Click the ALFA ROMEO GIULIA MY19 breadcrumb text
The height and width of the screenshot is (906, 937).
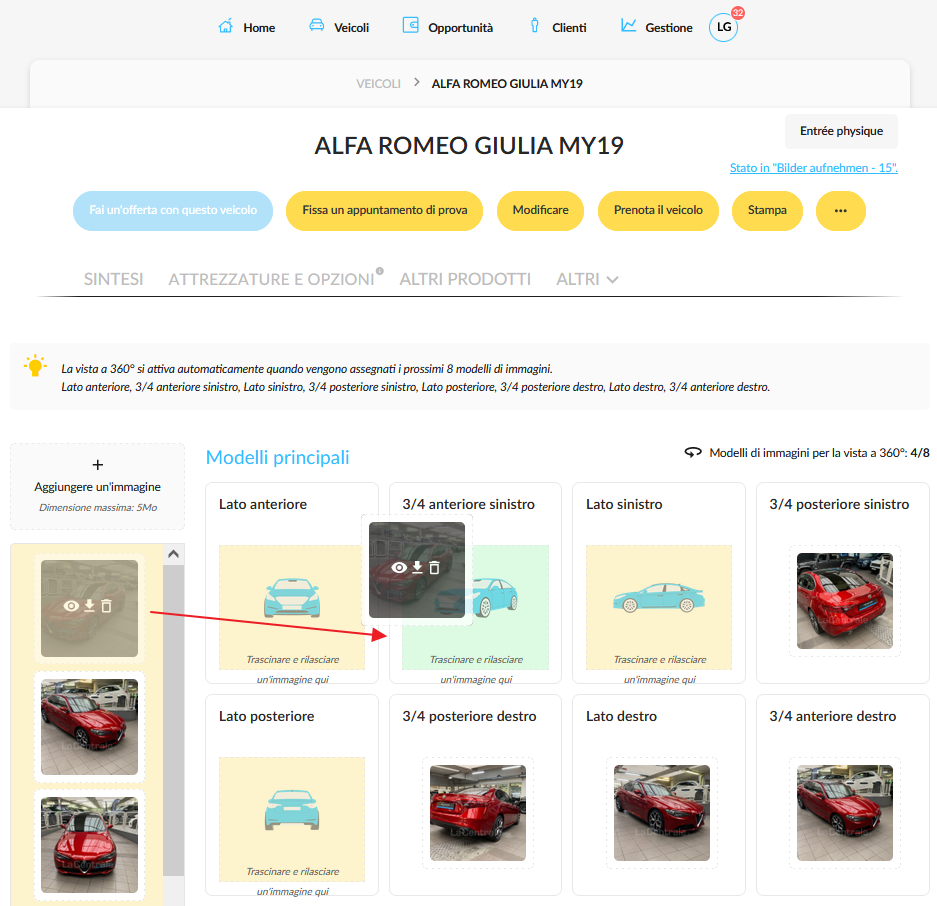507,84
